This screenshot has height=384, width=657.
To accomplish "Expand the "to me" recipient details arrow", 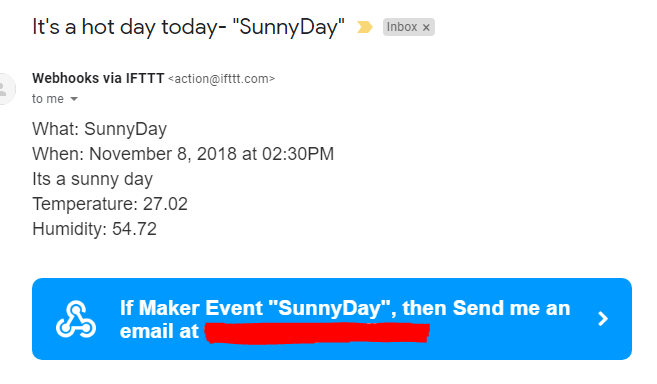I will tap(74, 99).
